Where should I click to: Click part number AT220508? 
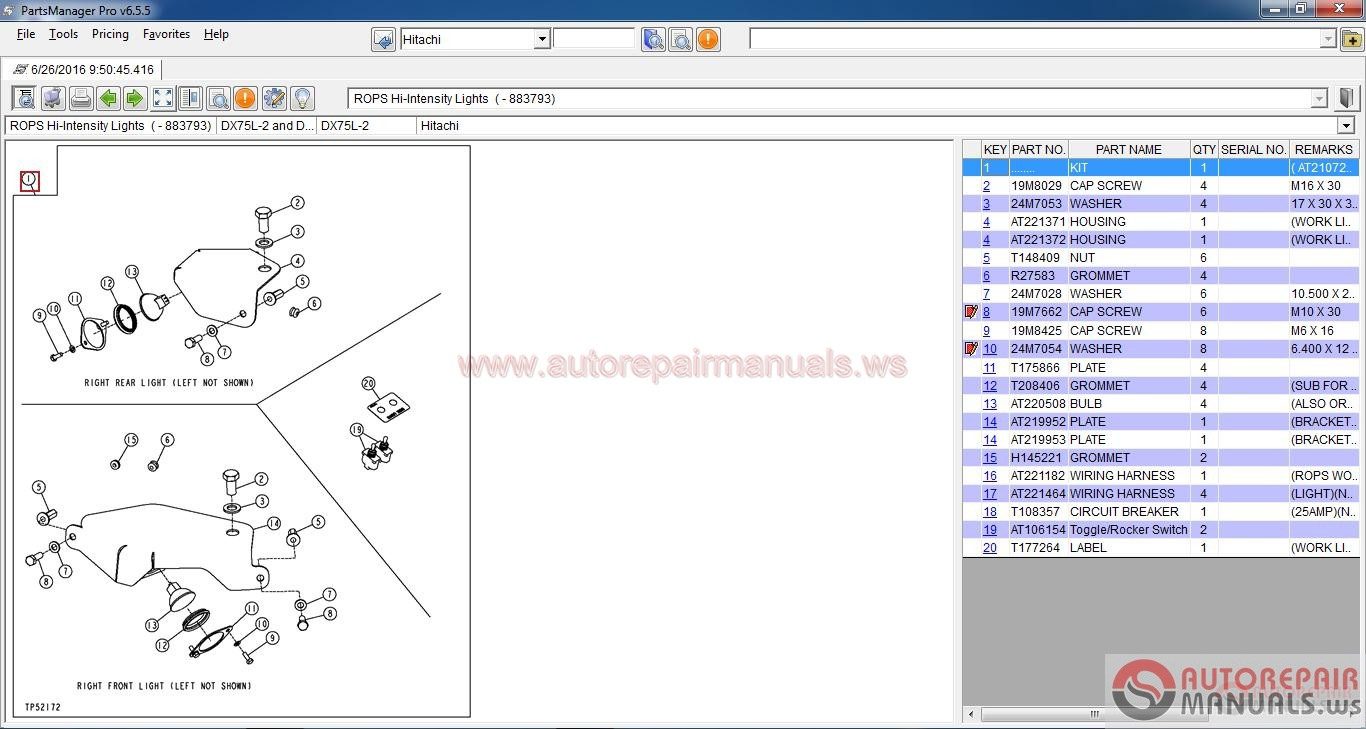[x=1038, y=404]
